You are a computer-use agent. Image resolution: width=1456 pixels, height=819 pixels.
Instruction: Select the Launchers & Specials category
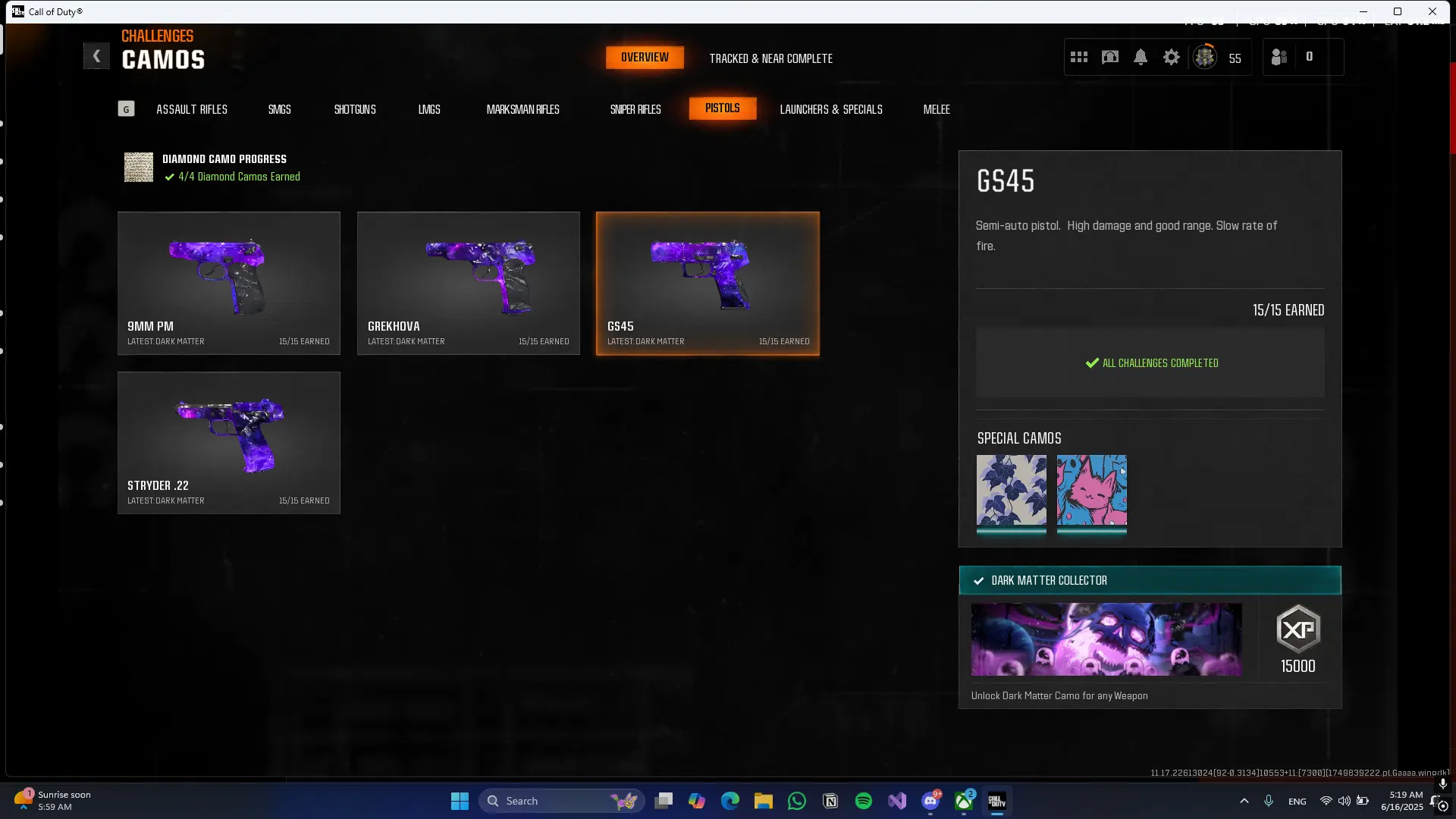click(831, 109)
